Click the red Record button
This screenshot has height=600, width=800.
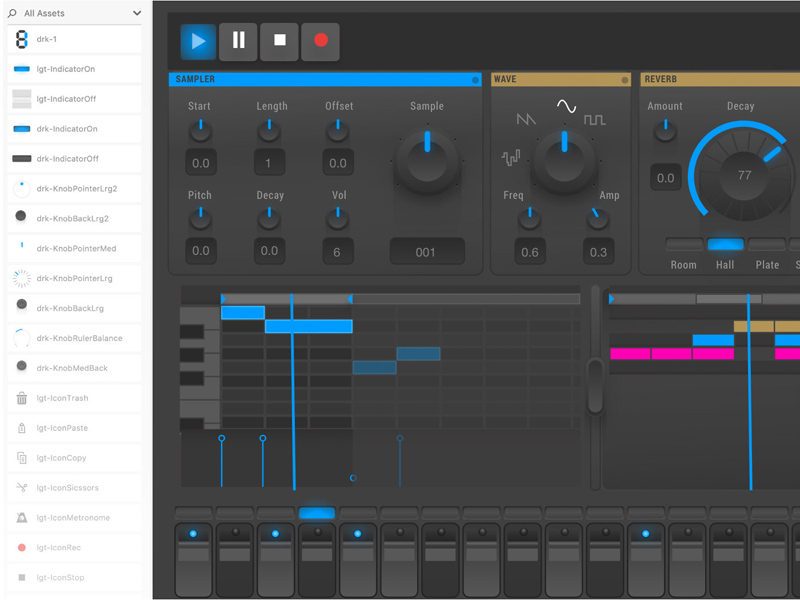click(320, 41)
